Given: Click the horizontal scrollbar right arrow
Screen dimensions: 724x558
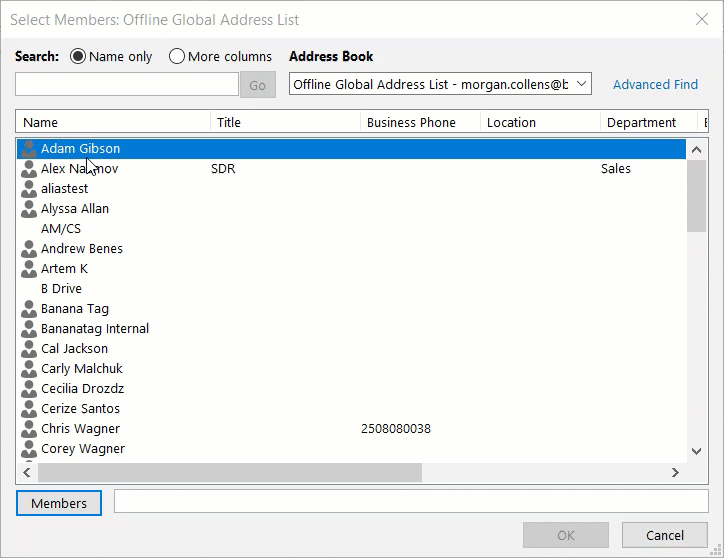Looking at the screenshot, I should point(675,472).
